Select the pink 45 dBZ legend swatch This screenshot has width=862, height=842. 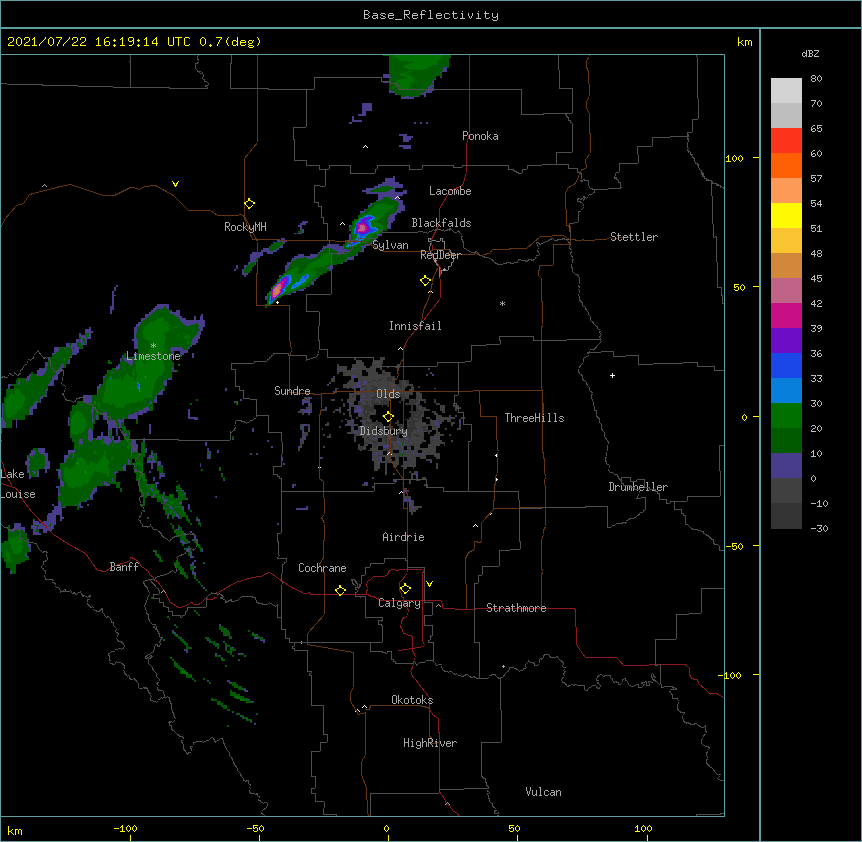786,290
